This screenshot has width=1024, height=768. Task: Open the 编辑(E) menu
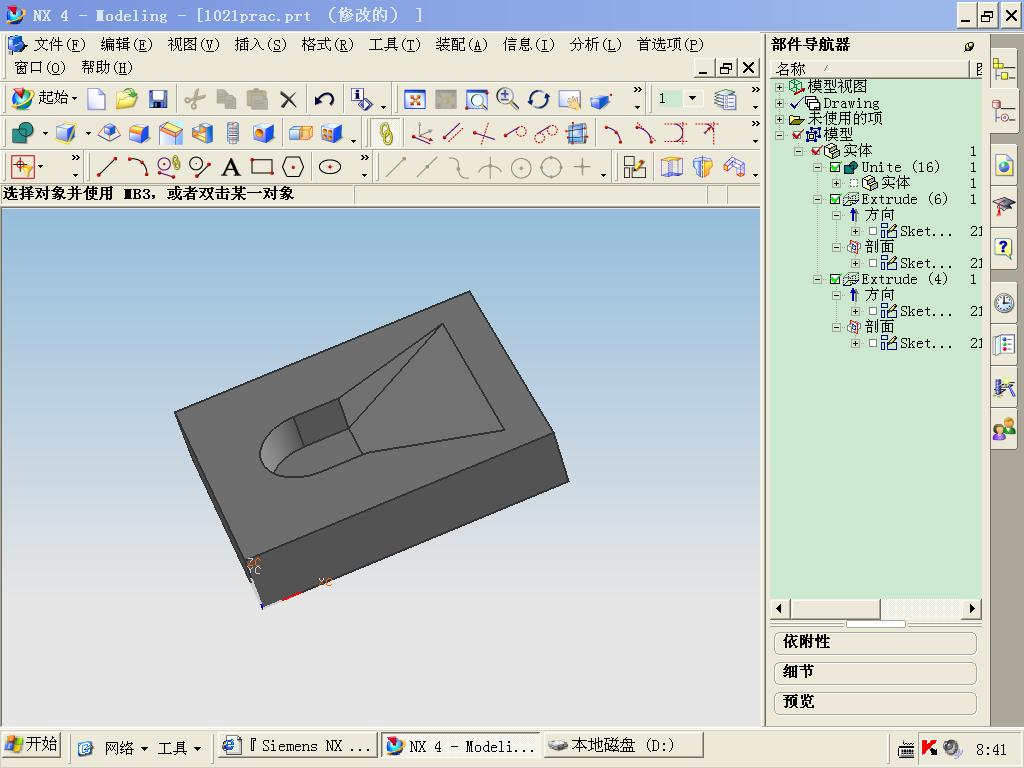(126, 44)
